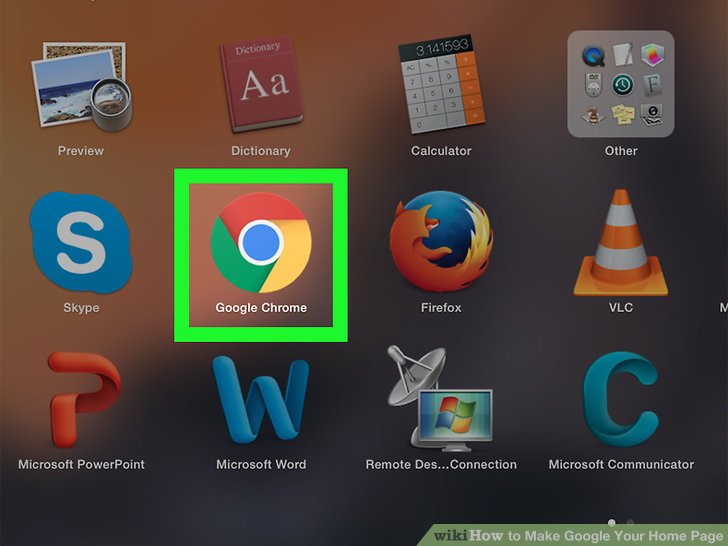
Task: Click the Firefox label text
Action: [x=441, y=307]
